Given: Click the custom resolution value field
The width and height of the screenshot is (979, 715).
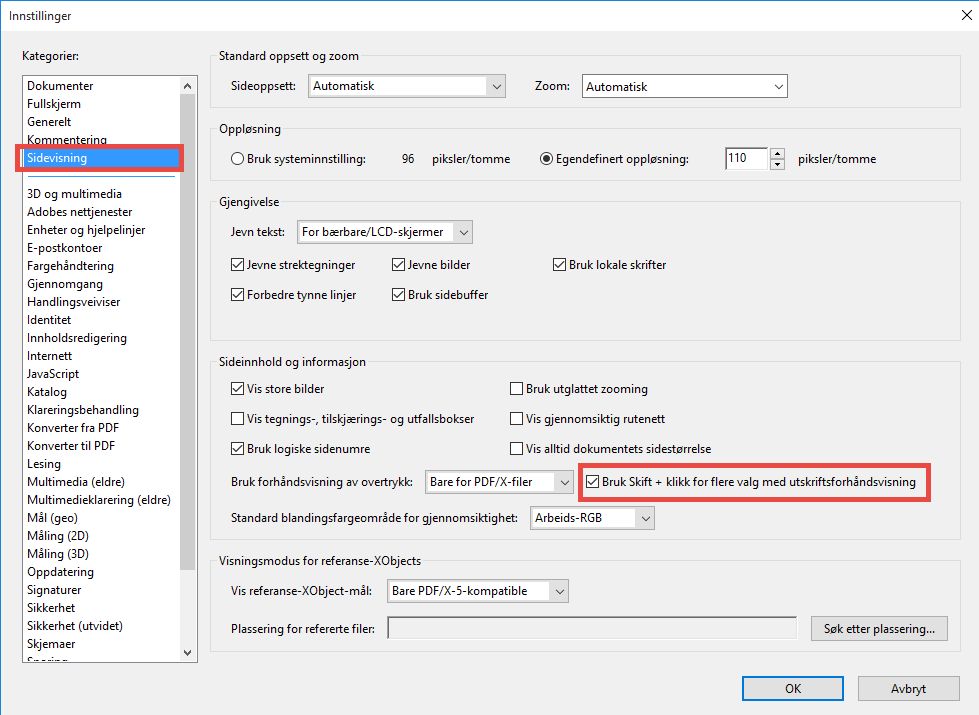Looking at the screenshot, I should coord(746,159).
